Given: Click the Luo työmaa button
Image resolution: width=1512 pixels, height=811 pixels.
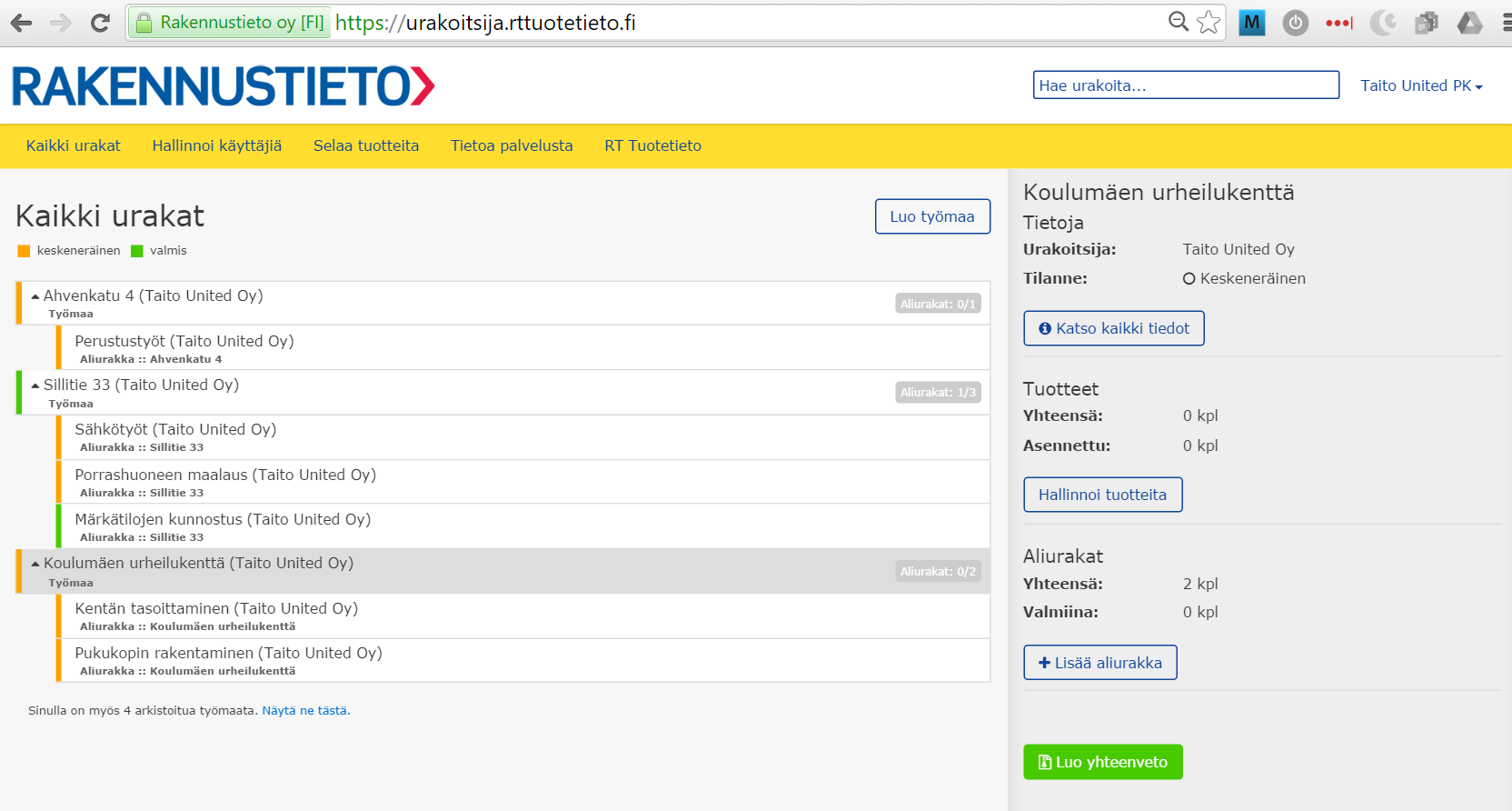Looking at the screenshot, I should 932,216.
